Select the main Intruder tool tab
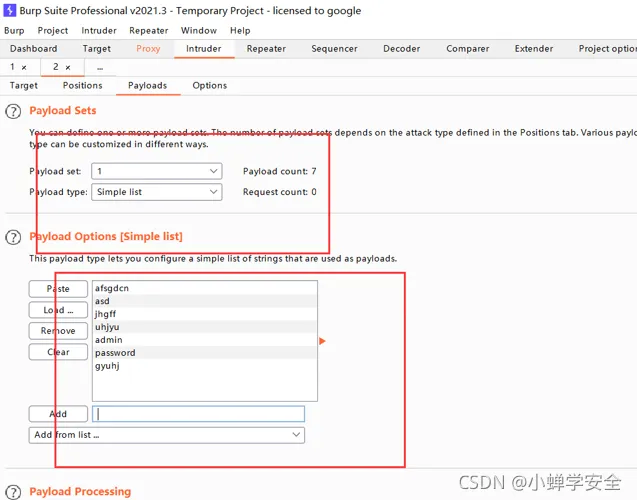Image resolution: width=637 pixels, height=500 pixels. click(x=204, y=49)
